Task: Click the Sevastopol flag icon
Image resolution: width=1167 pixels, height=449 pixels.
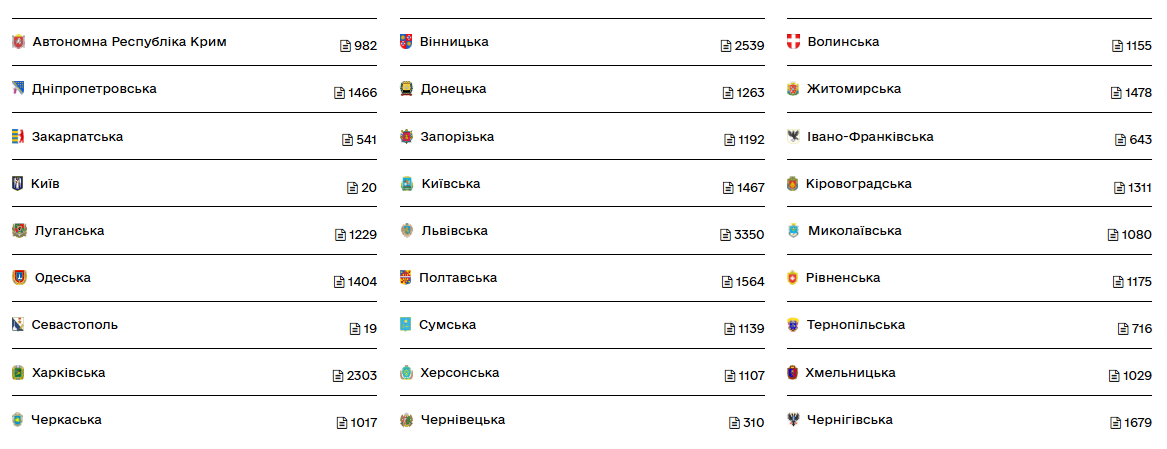Action: (18, 325)
